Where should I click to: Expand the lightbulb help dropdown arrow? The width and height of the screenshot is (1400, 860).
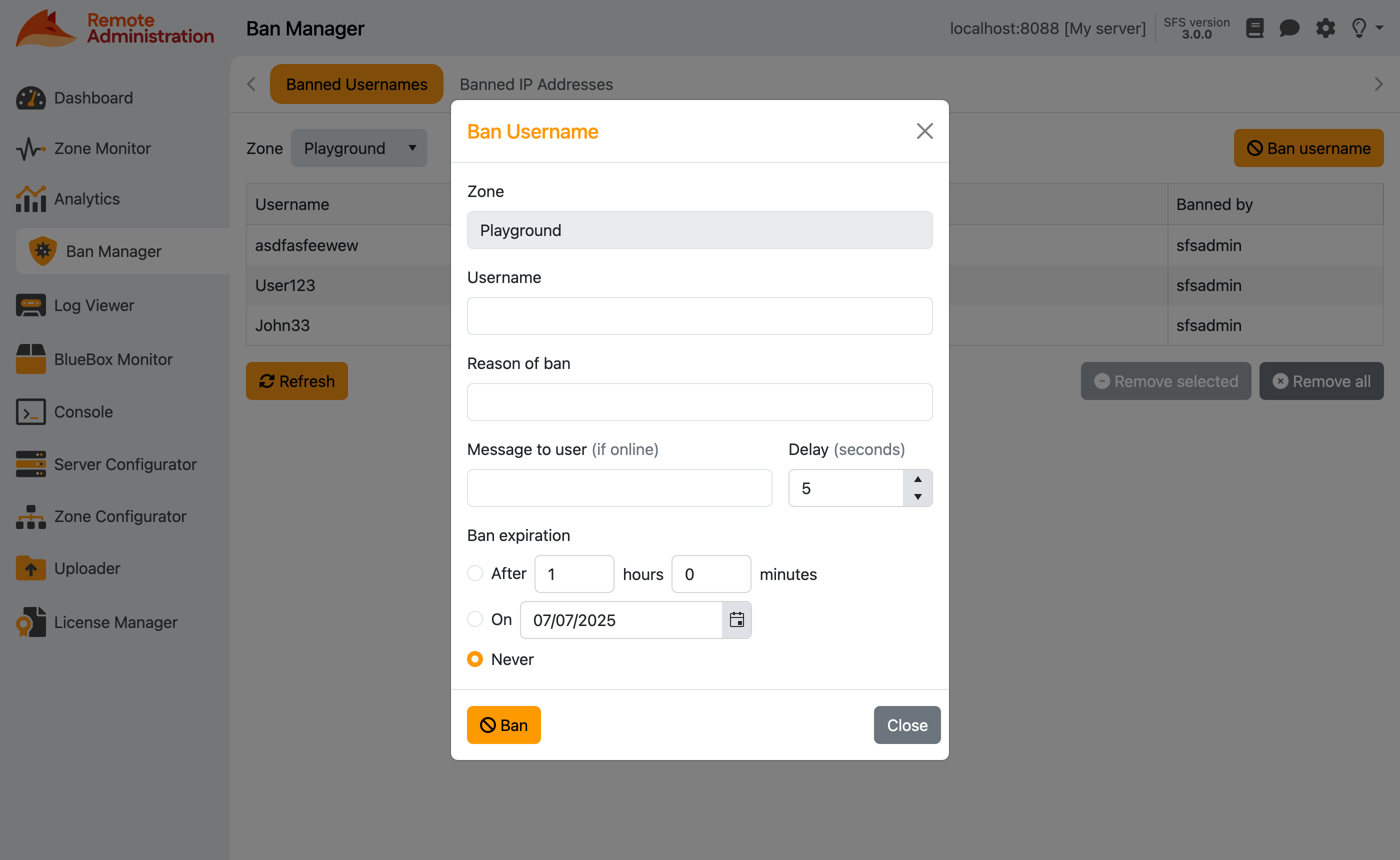(1379, 27)
